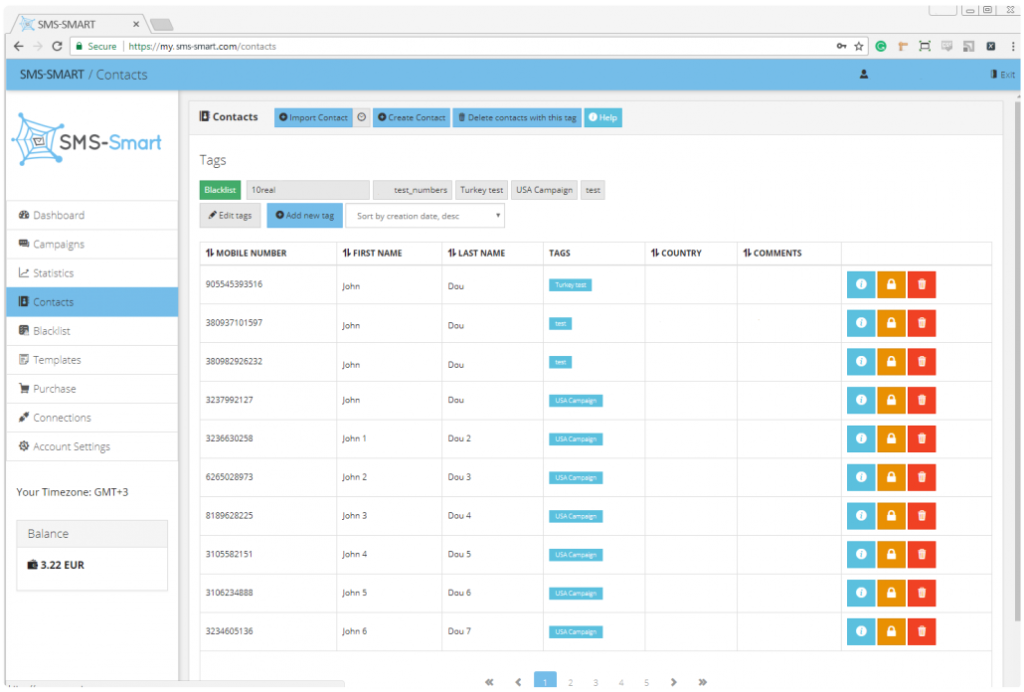The height and width of the screenshot is (692, 1024).
Task: Delete contact 3236630258
Action: (921, 439)
